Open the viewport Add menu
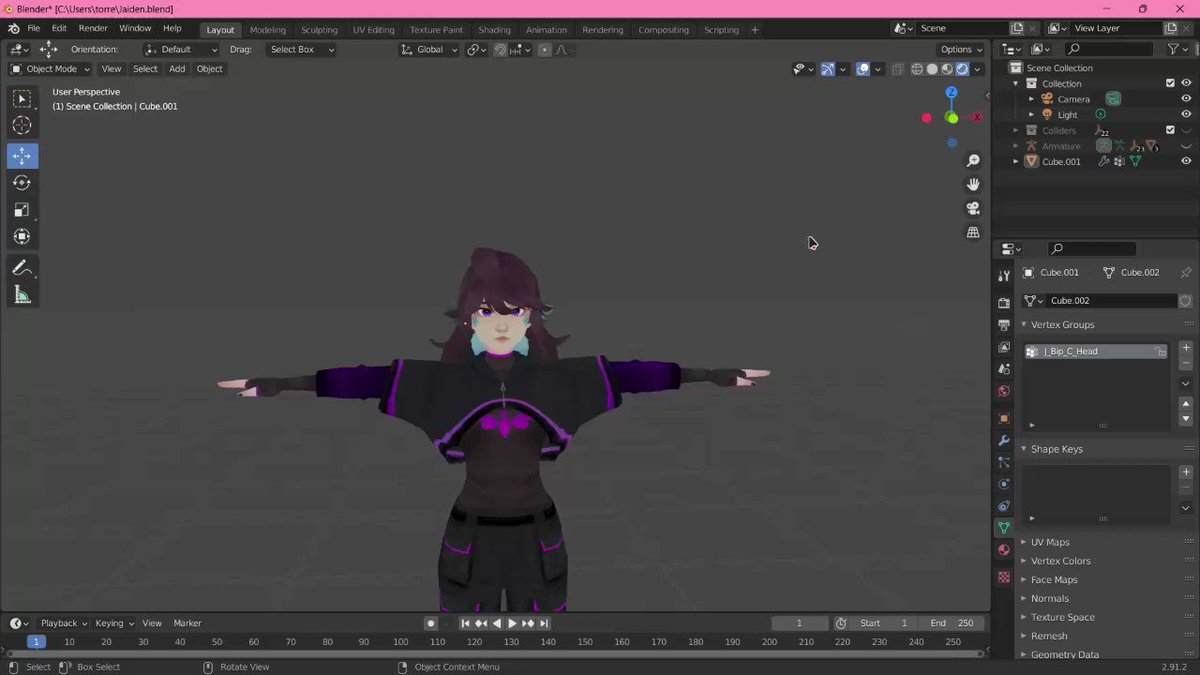This screenshot has width=1200, height=675. click(x=177, y=69)
